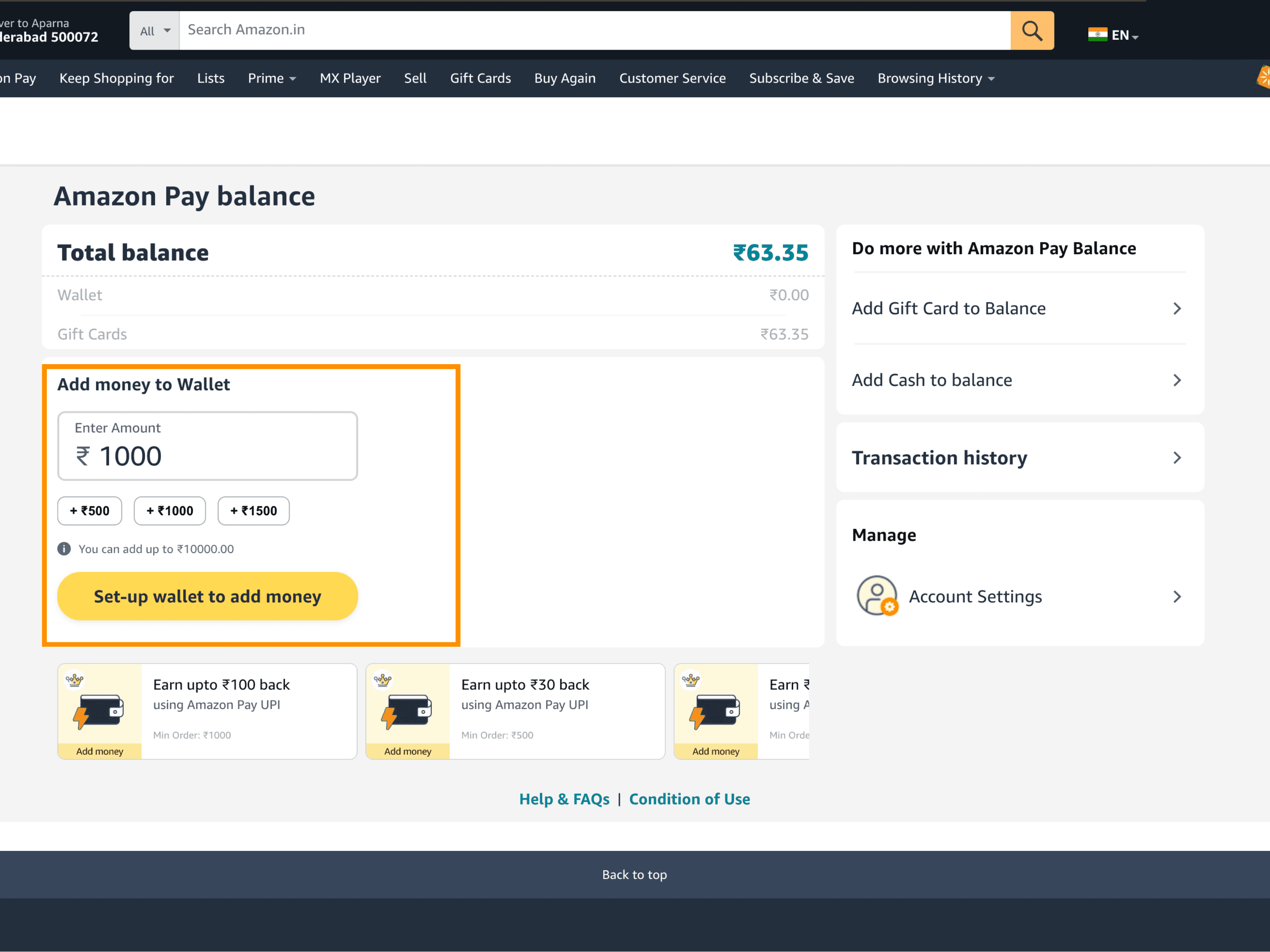
Task: Open Transaction history chevron
Action: click(1177, 457)
